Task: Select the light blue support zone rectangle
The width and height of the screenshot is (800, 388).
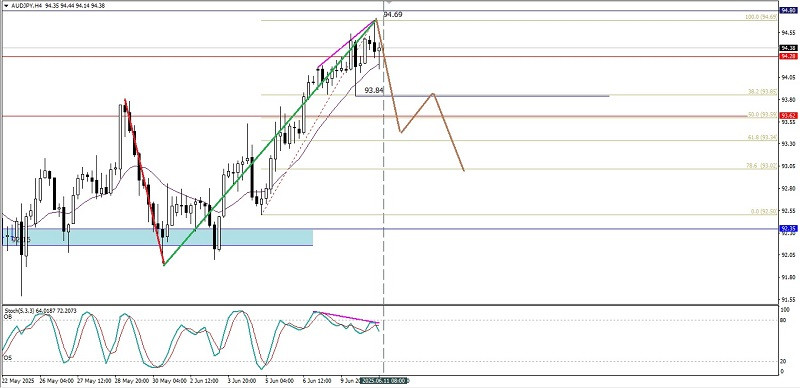Action: (158, 237)
